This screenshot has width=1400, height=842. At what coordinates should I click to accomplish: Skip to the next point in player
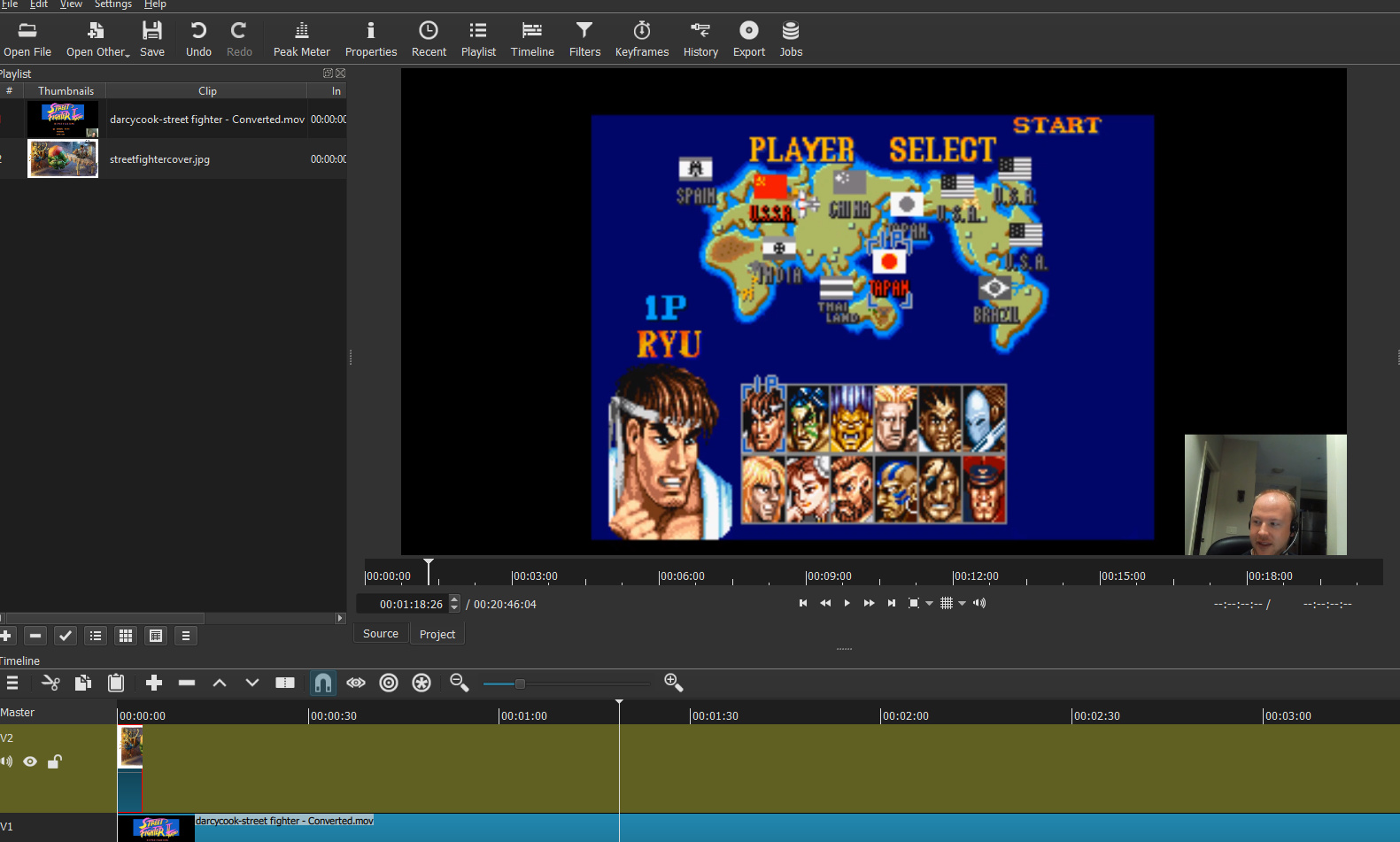[892, 603]
